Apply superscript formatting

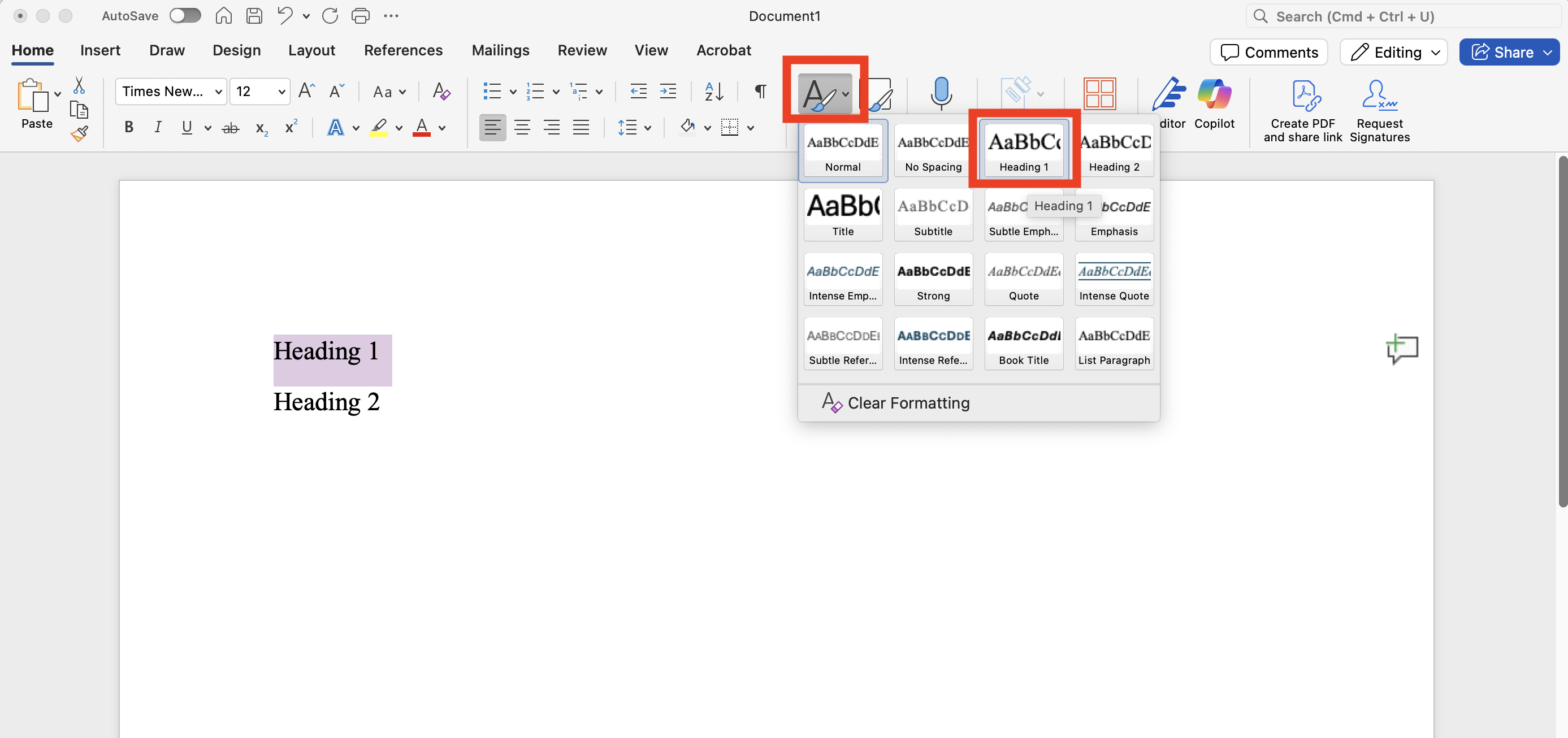[x=291, y=127]
